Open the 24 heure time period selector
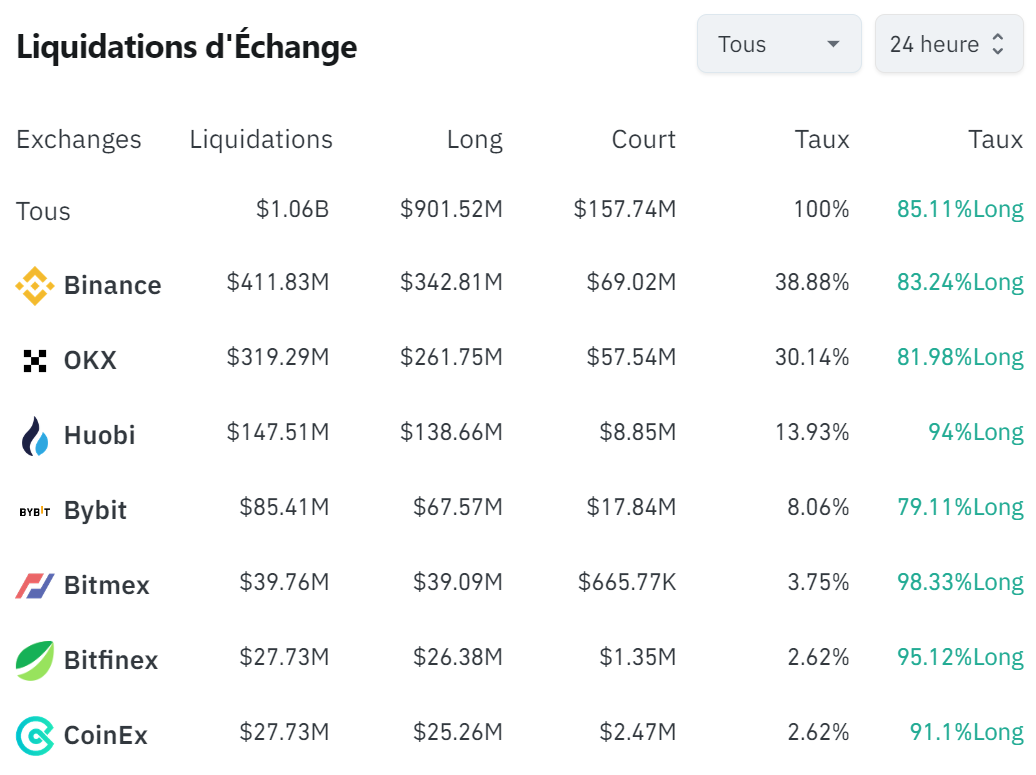 click(949, 44)
